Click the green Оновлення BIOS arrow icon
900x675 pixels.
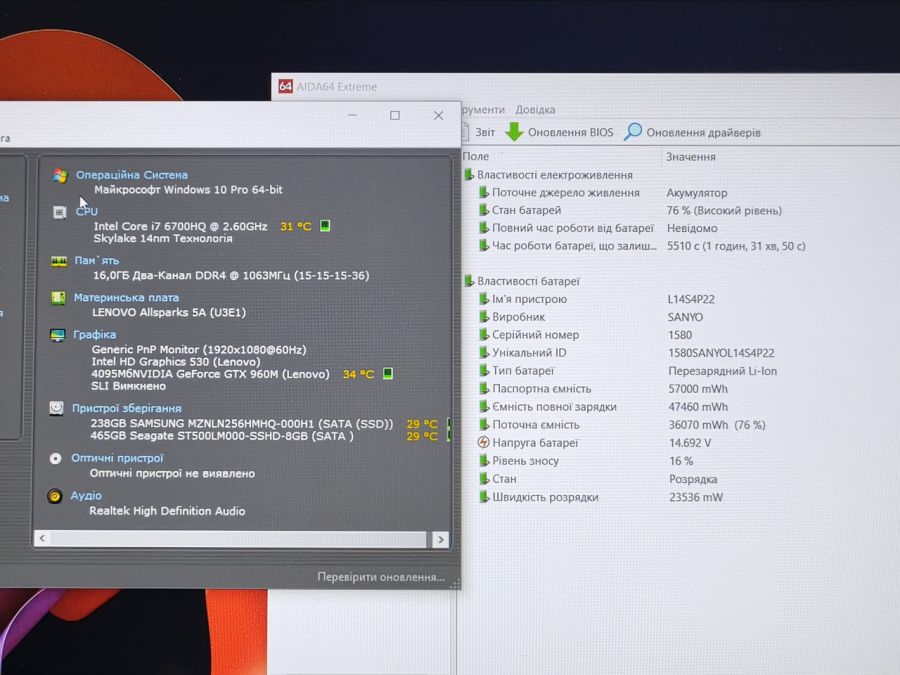514,132
